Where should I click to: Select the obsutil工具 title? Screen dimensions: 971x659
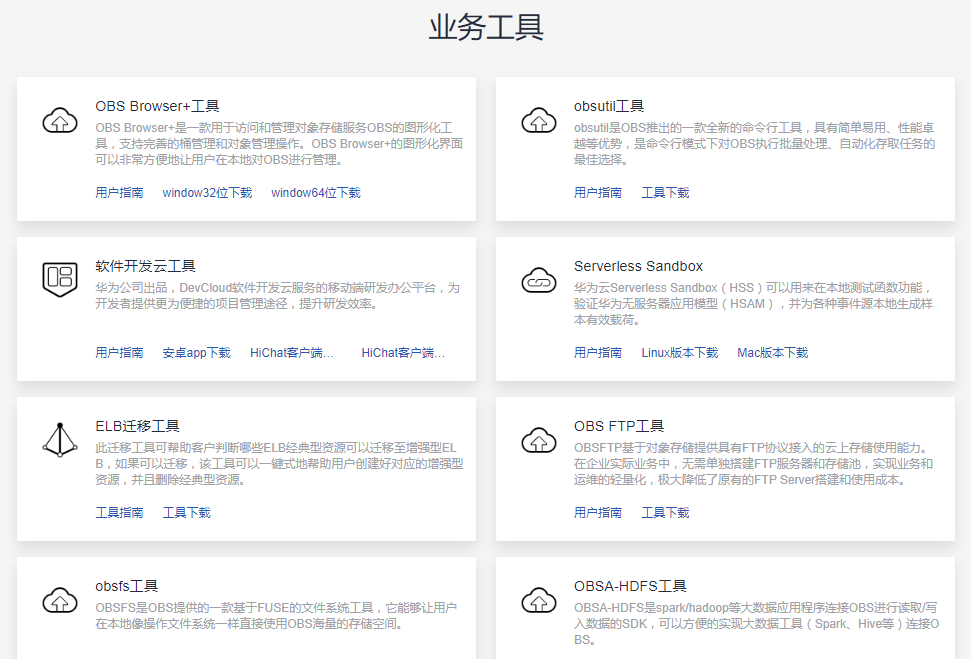click(x=609, y=106)
